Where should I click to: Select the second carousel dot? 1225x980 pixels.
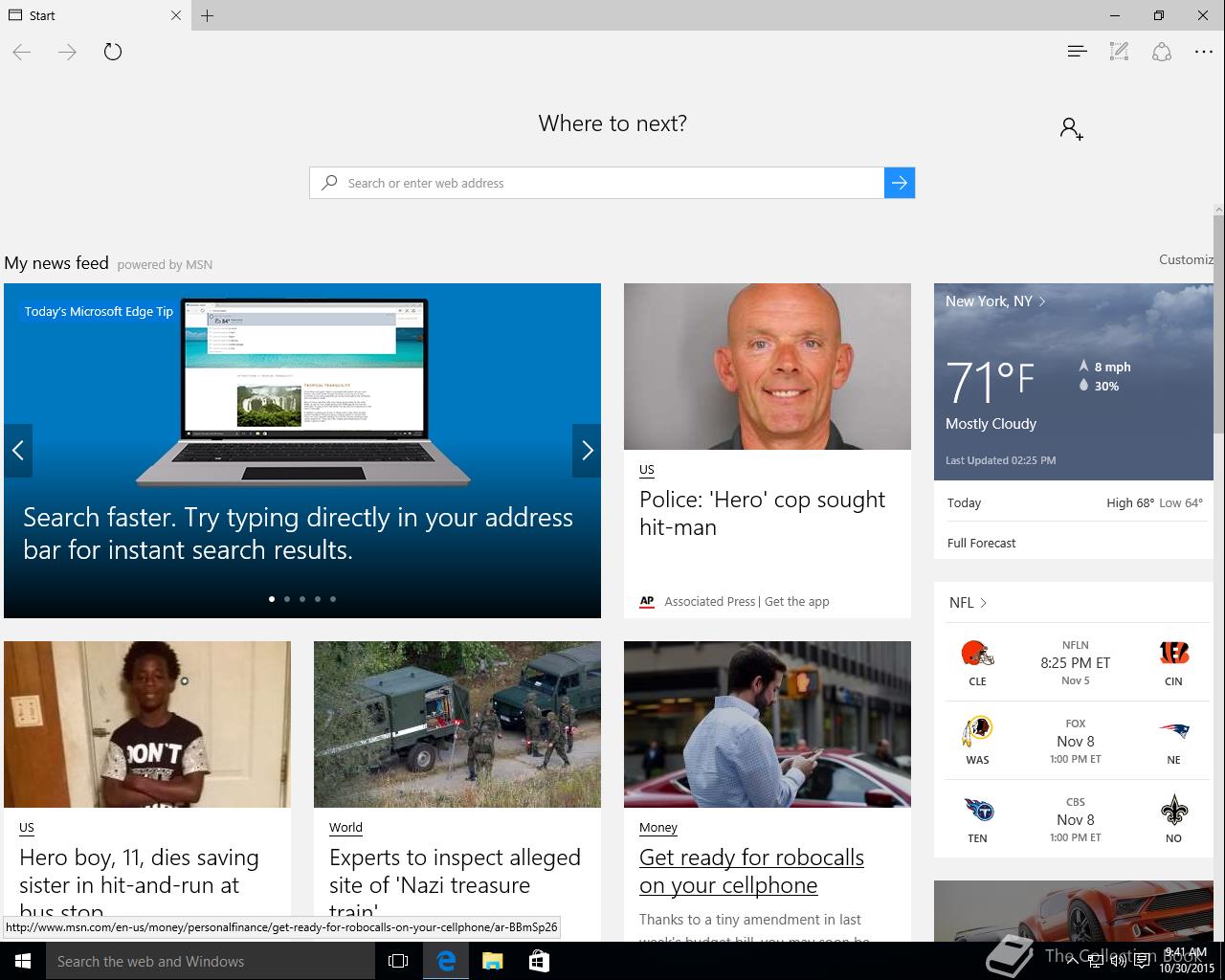pyautogui.click(x=287, y=599)
